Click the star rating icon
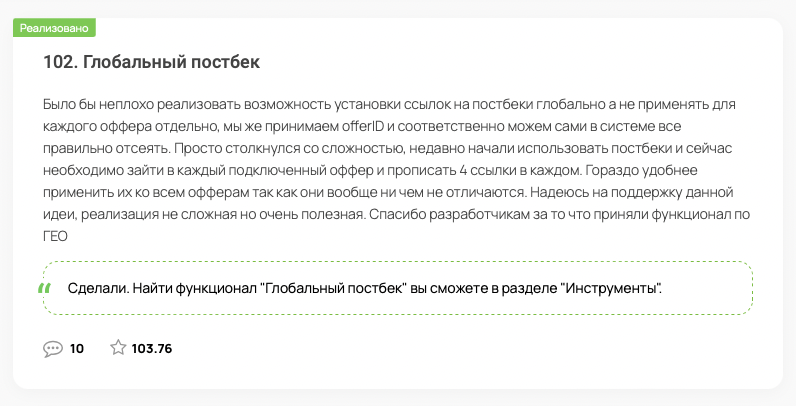This screenshot has width=796, height=406. coord(118,348)
